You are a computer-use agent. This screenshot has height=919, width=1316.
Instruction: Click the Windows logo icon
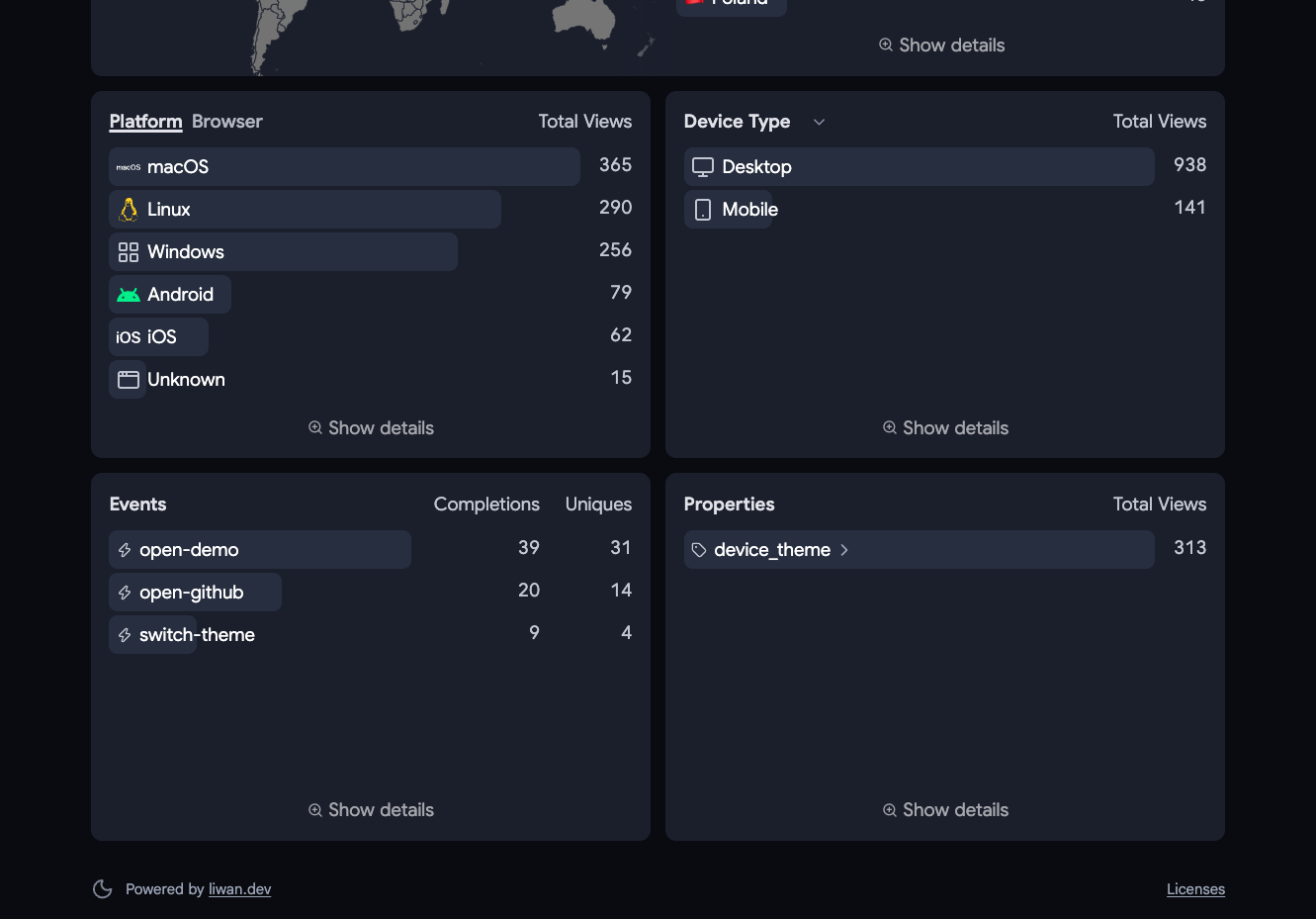pyautogui.click(x=129, y=252)
